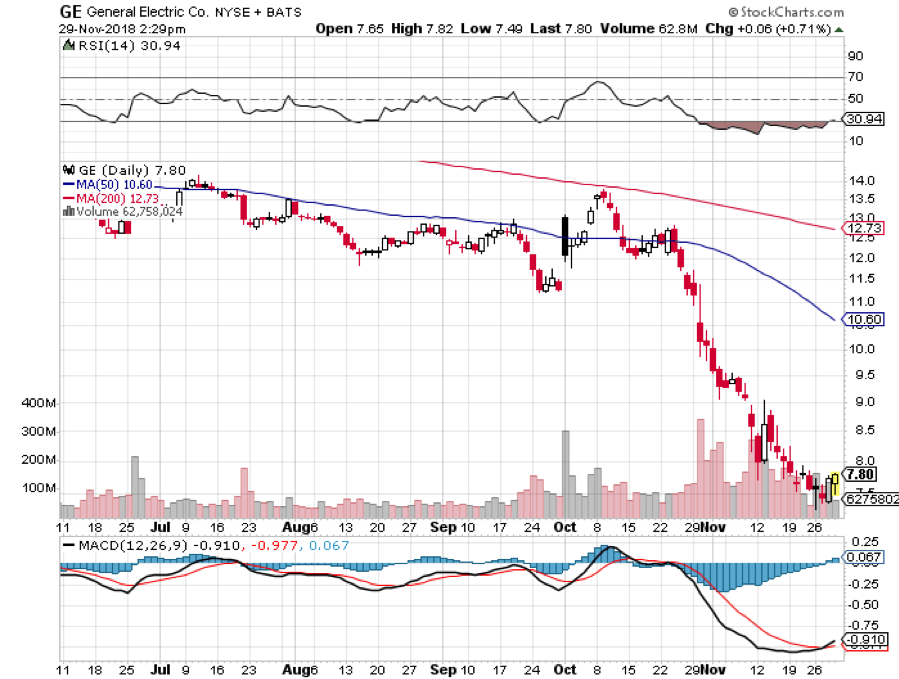
Task: Click the tallest gray October volume bar
Action: [565, 470]
